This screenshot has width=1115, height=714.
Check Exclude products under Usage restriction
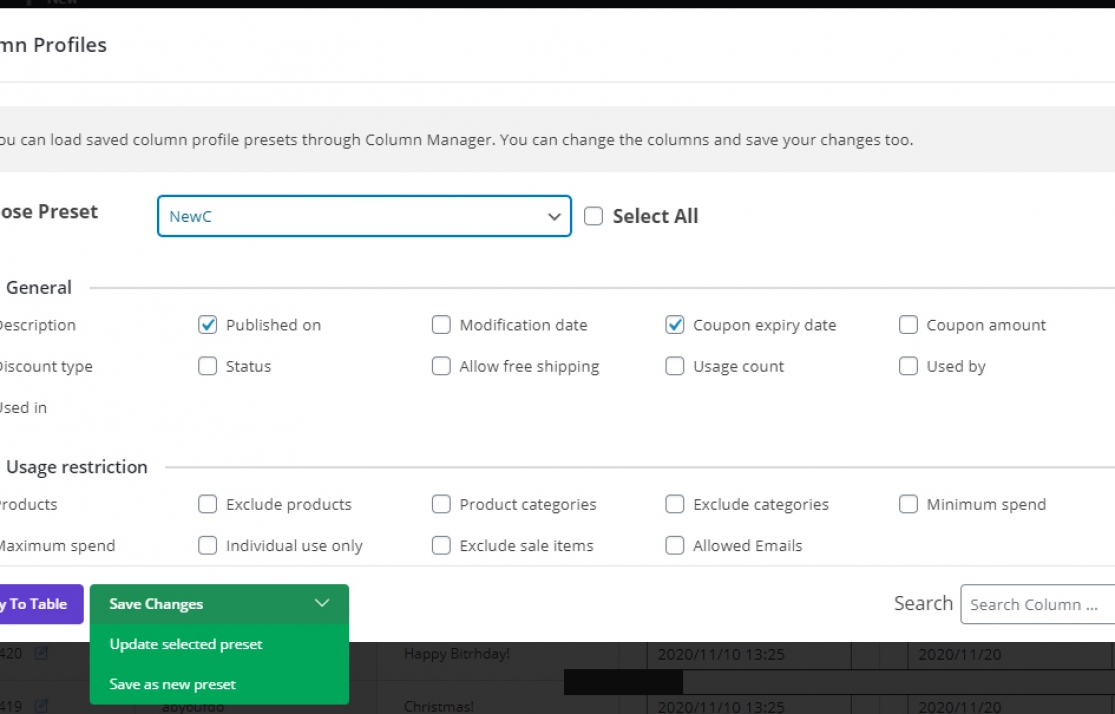tap(208, 504)
